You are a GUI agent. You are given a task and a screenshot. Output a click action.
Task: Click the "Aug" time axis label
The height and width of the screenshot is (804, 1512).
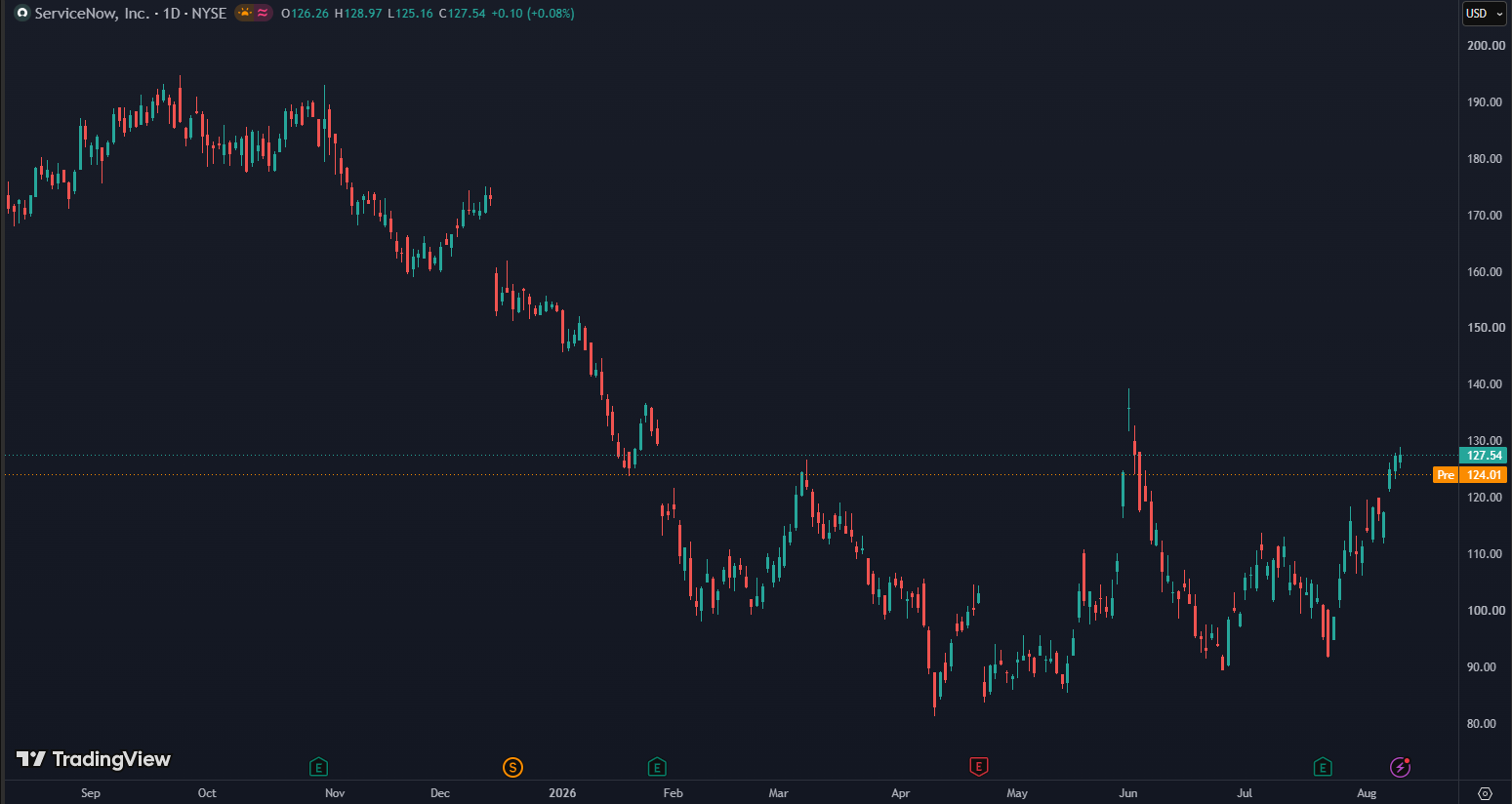(x=1367, y=793)
